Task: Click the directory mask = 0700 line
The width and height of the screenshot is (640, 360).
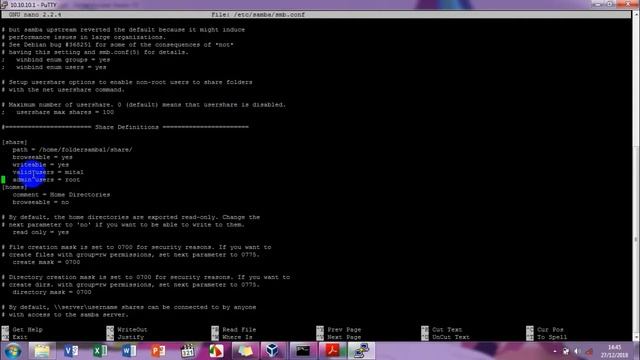Action: (52, 292)
